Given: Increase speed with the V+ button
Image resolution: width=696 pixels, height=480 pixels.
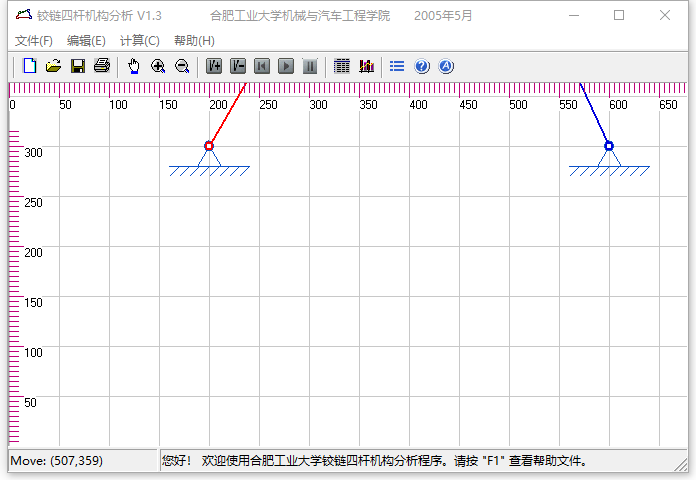Looking at the screenshot, I should click(x=214, y=66).
